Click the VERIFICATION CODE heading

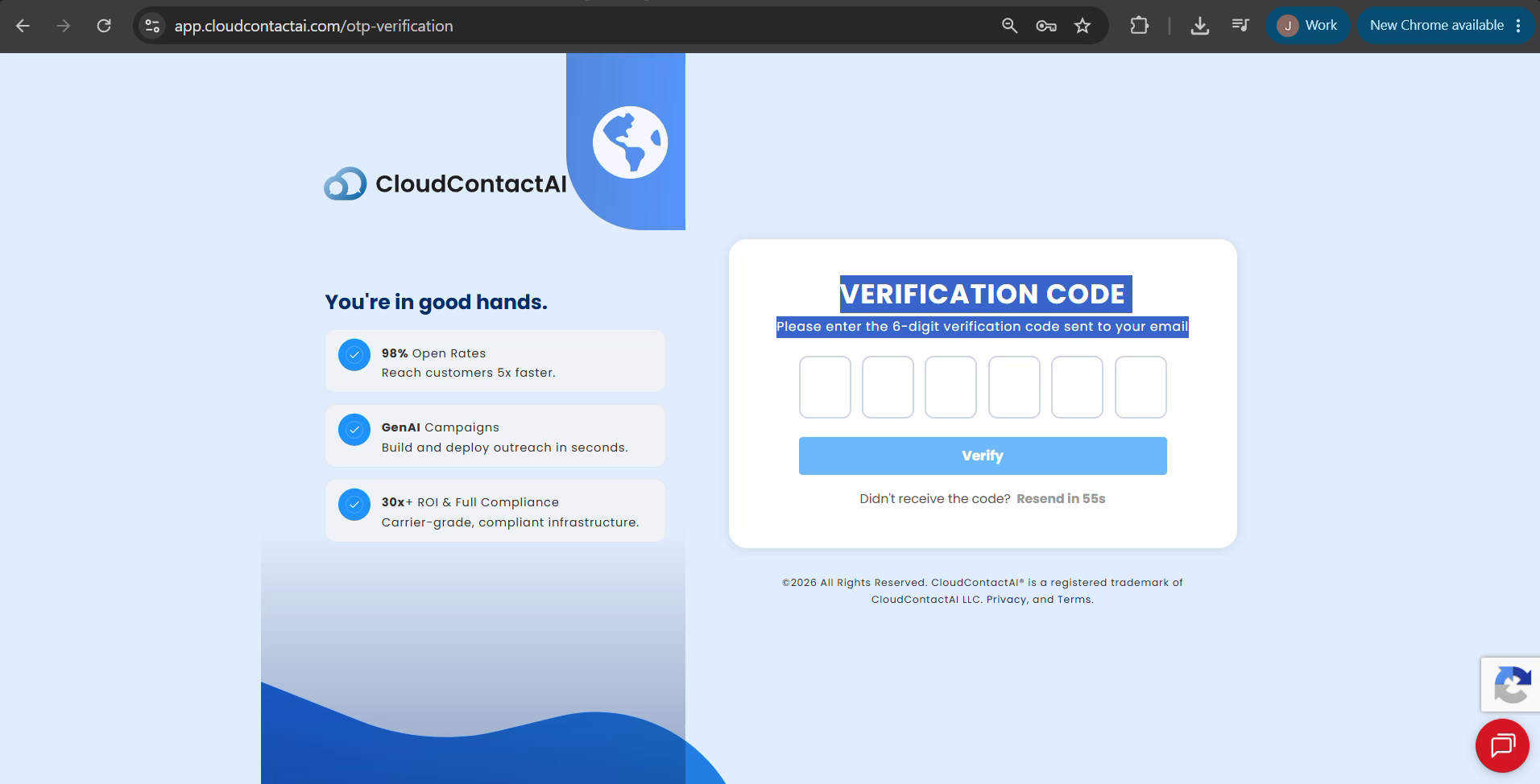click(983, 294)
